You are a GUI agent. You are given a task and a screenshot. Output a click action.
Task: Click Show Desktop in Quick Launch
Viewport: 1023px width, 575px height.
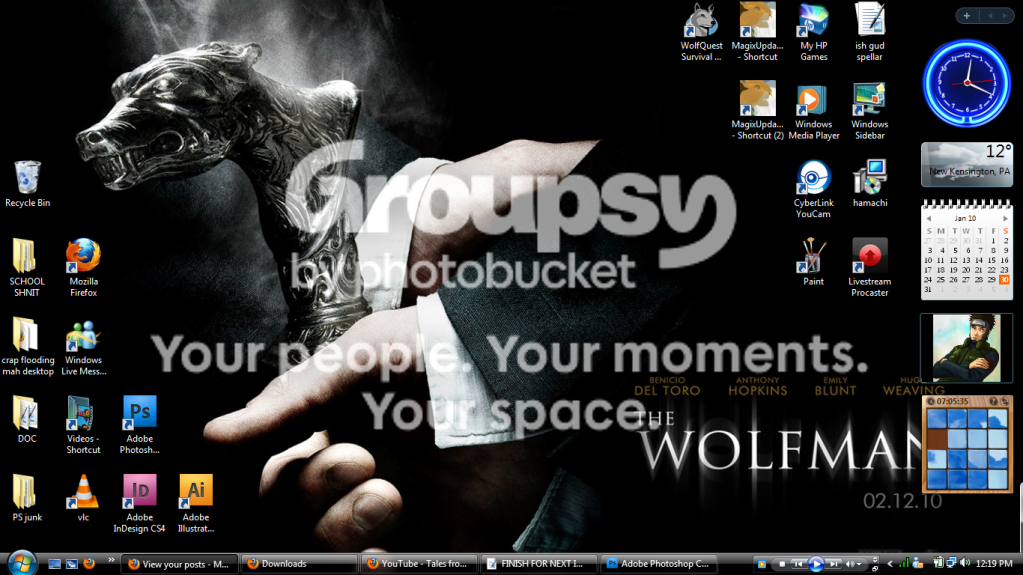(54, 564)
